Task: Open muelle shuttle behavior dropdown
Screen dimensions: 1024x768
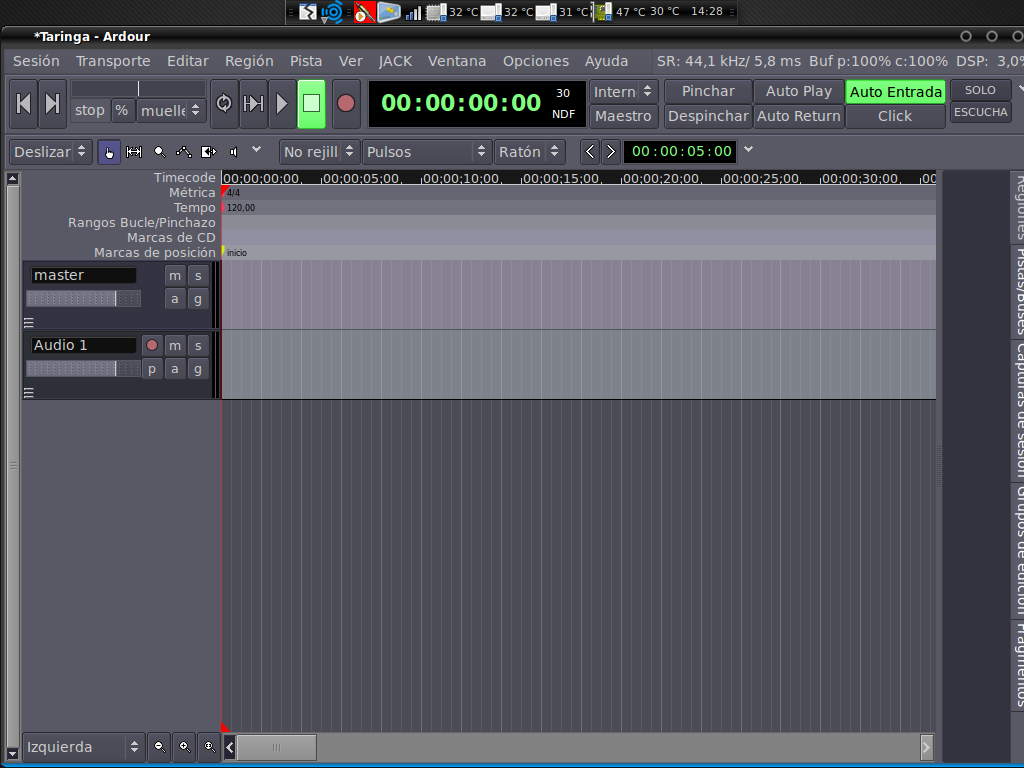Action: pyautogui.click(x=172, y=111)
